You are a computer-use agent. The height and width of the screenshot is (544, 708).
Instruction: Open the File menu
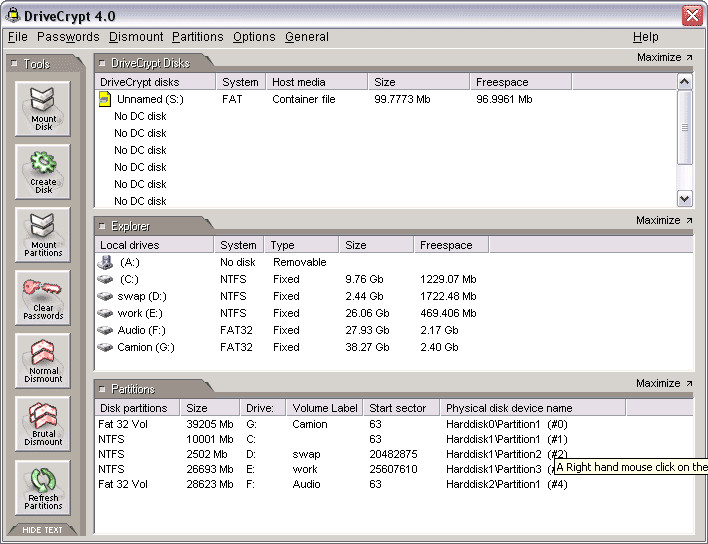pos(18,37)
